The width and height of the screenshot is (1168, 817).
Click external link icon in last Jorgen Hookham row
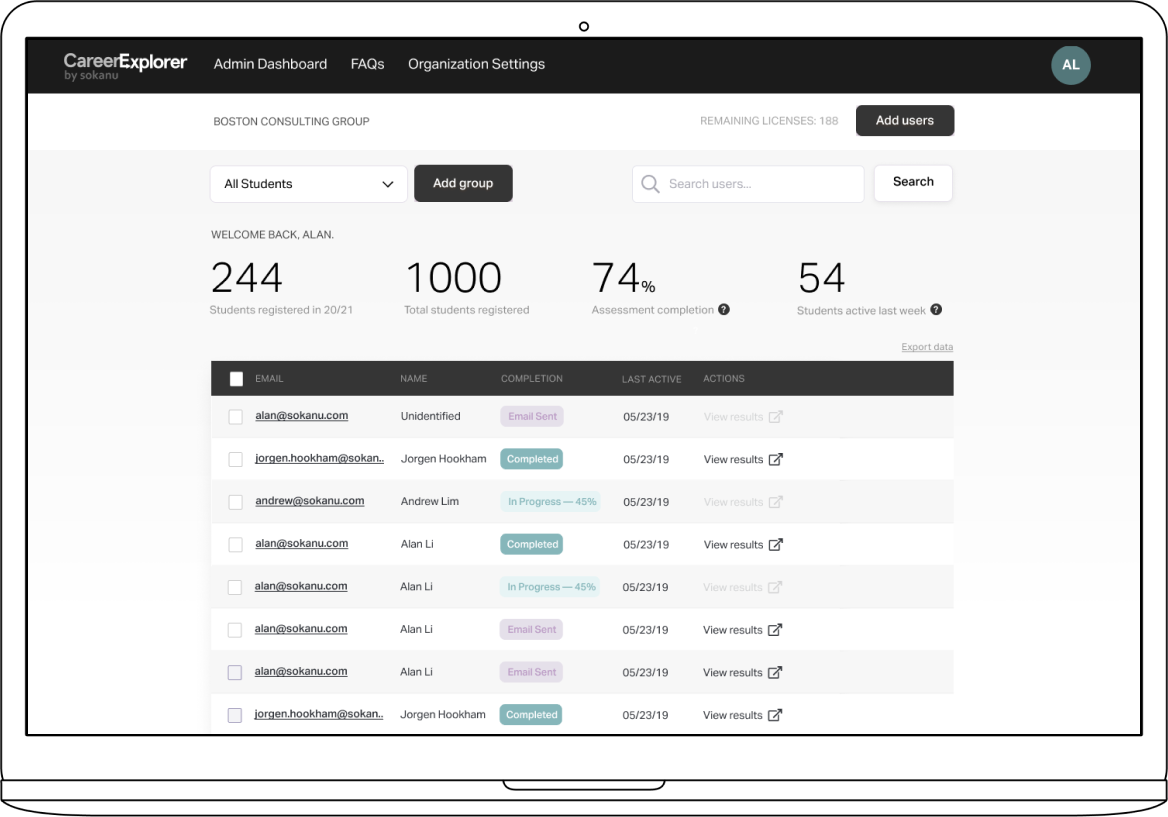[775, 715]
